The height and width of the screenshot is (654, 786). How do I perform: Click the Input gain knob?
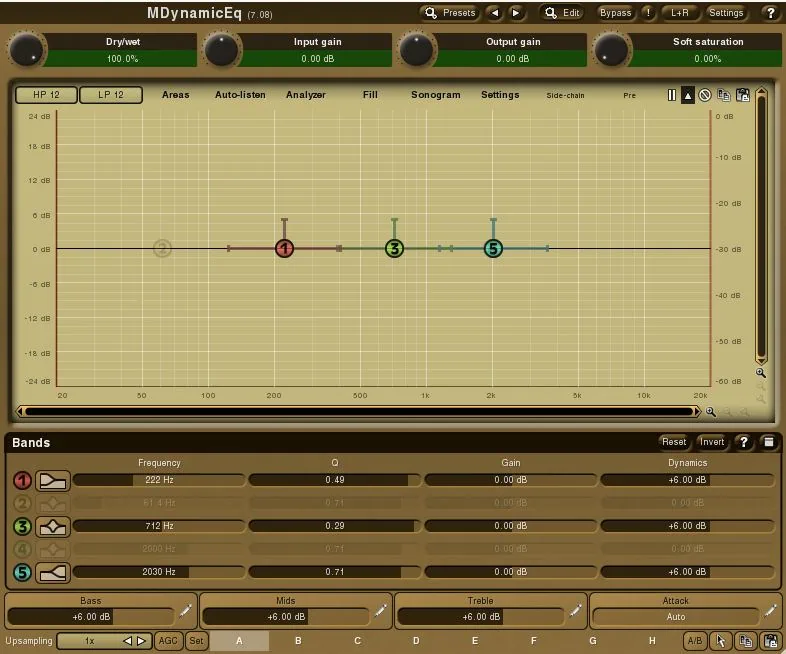[221, 50]
